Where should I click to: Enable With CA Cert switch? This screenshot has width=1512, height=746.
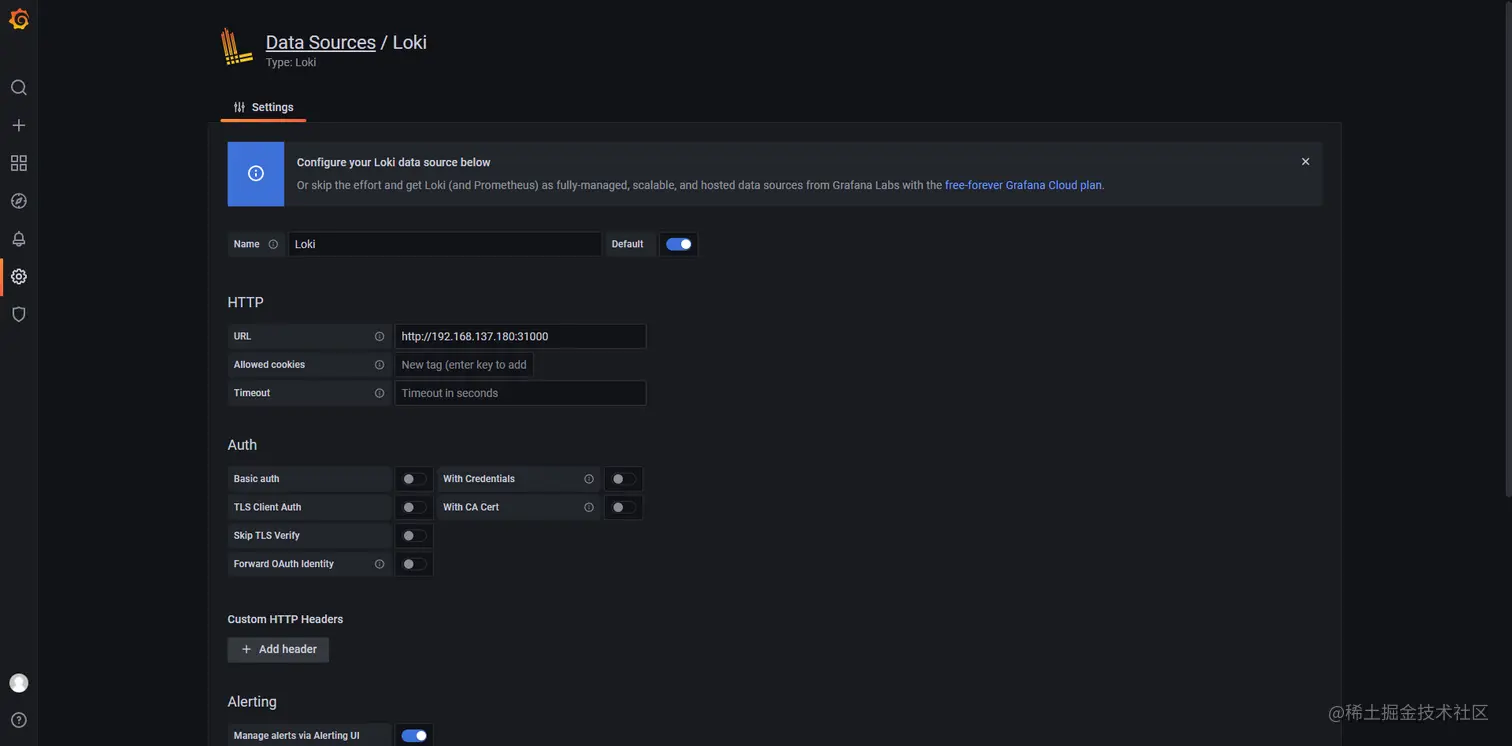coord(623,507)
